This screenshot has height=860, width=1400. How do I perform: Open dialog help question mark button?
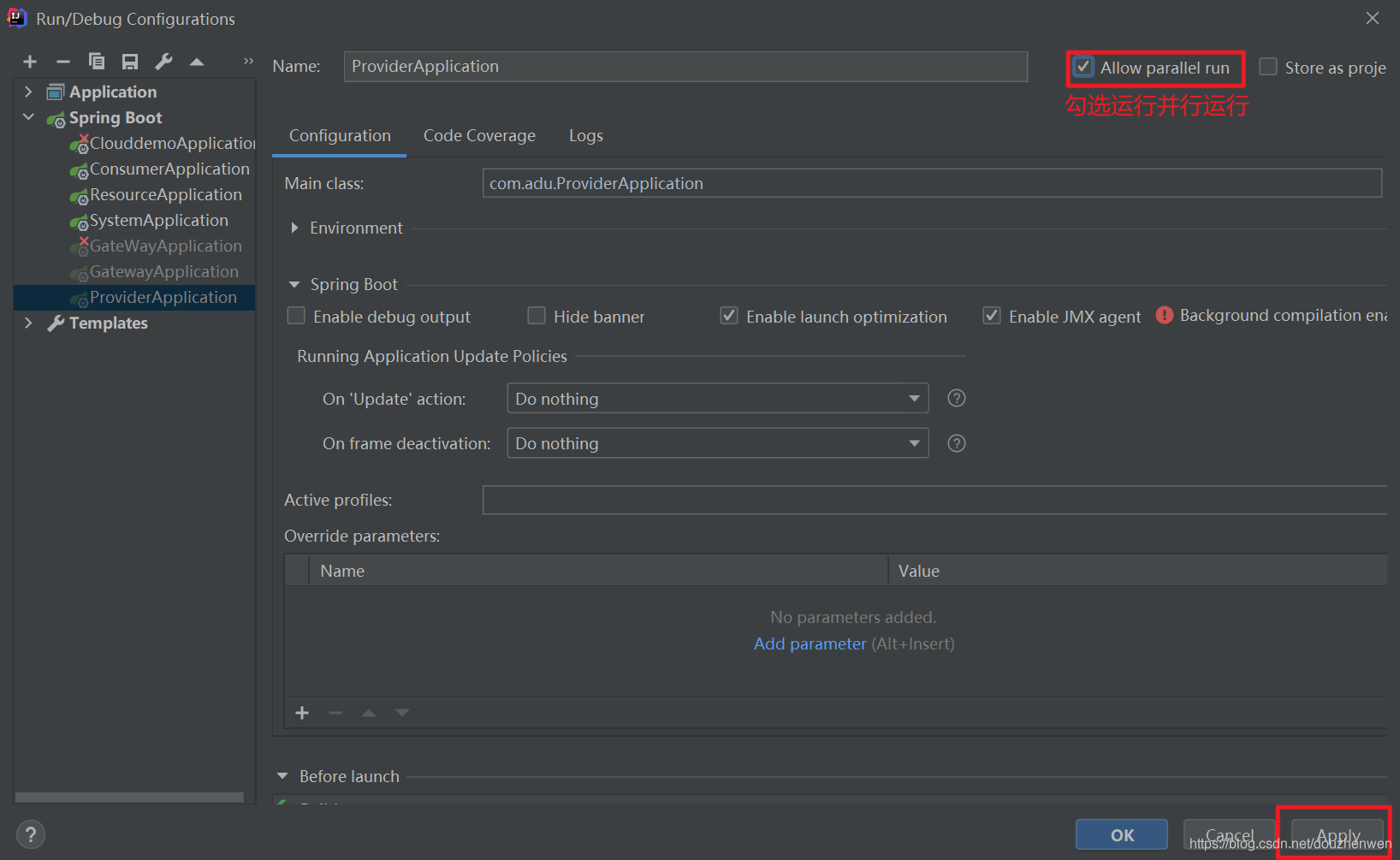tap(30, 834)
